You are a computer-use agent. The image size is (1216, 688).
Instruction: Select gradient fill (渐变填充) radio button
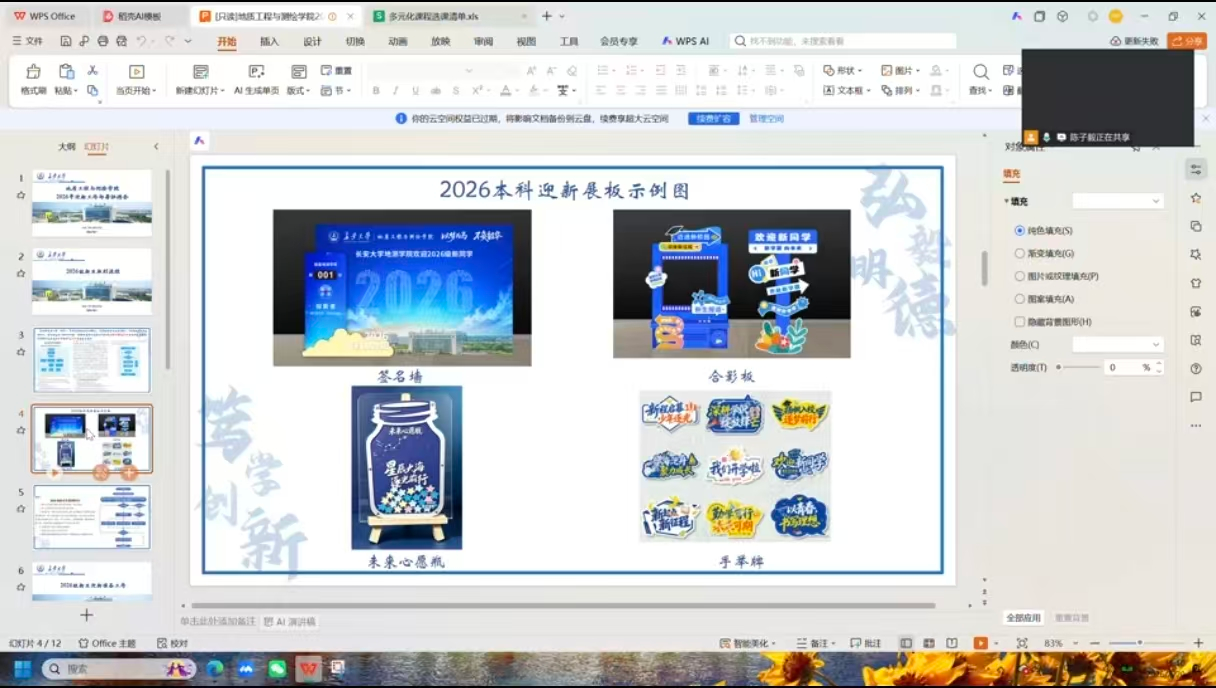tap(1020, 254)
